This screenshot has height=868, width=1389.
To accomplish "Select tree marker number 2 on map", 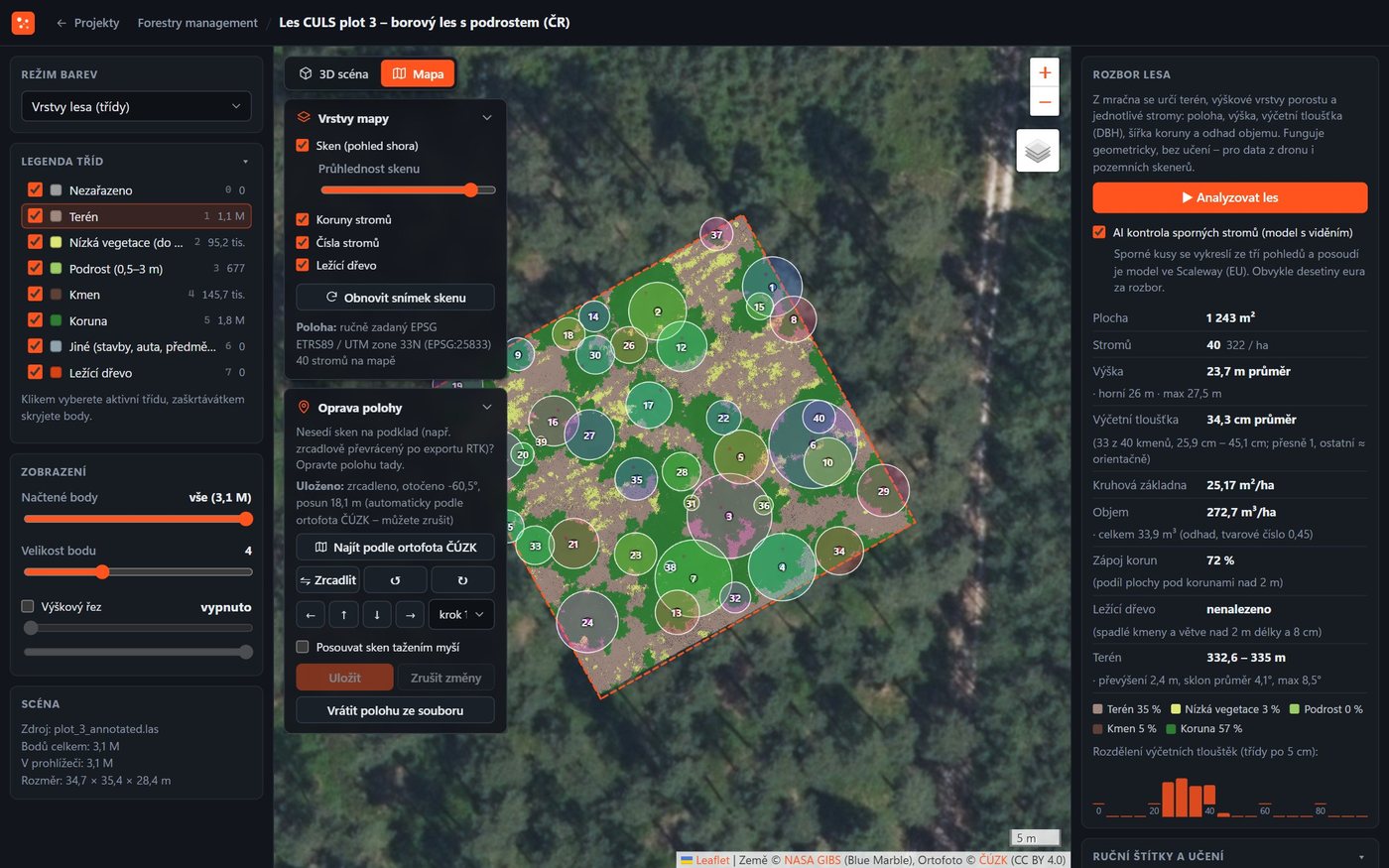I will (x=657, y=311).
